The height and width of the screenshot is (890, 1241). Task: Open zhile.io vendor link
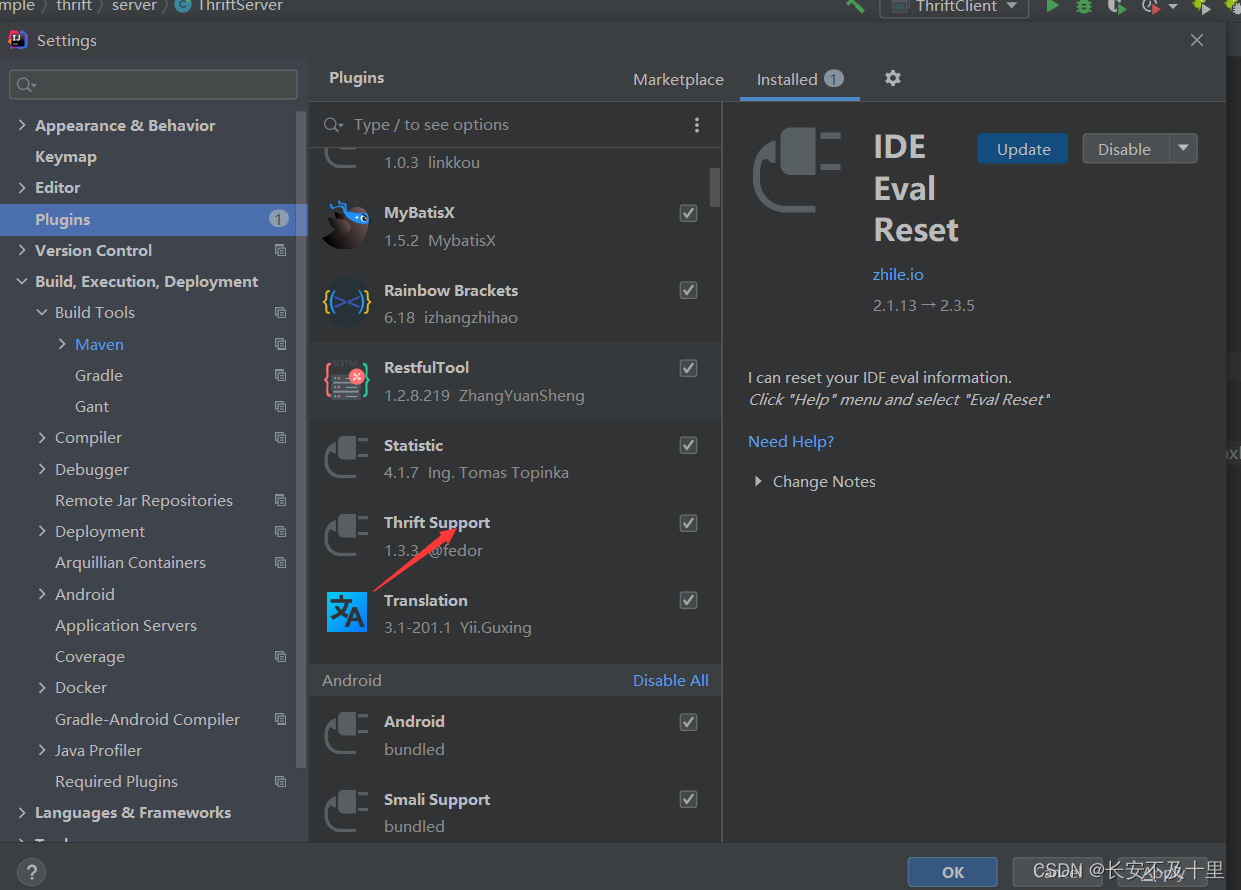click(898, 274)
